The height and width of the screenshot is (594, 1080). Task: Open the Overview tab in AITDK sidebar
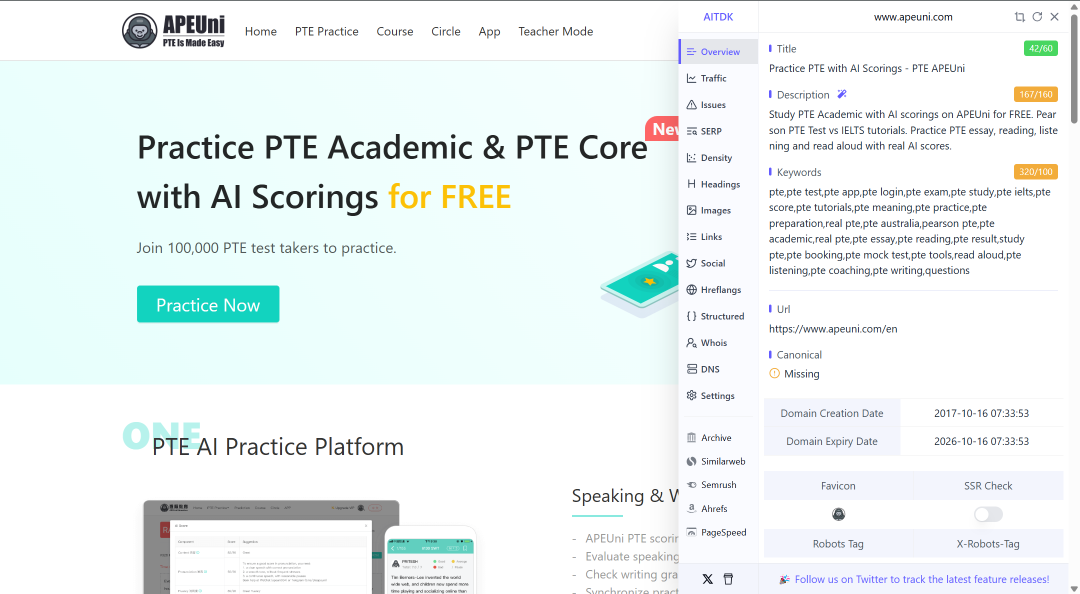[x=718, y=52]
